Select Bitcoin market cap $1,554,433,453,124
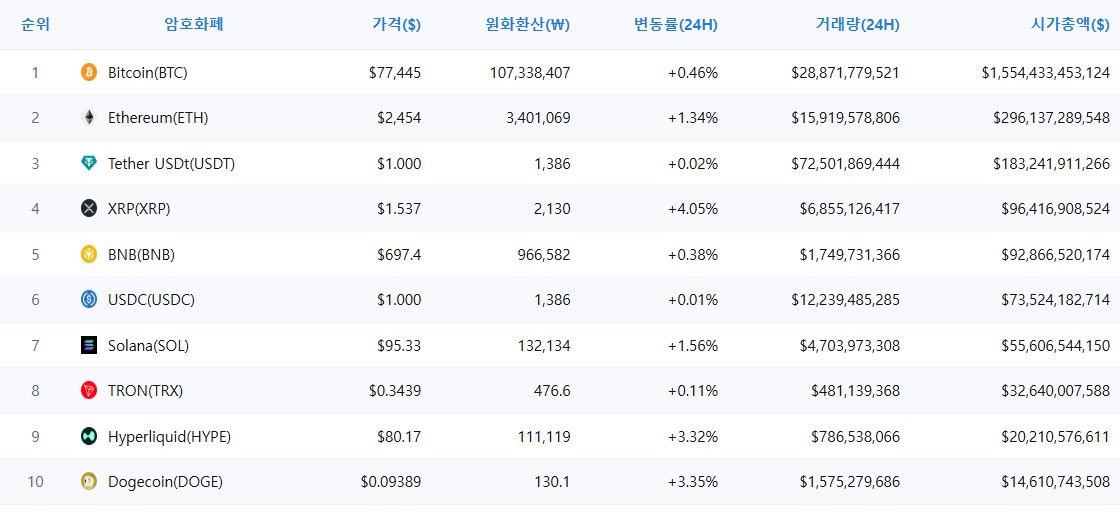This screenshot has height=514, width=1120. pos(1046,72)
